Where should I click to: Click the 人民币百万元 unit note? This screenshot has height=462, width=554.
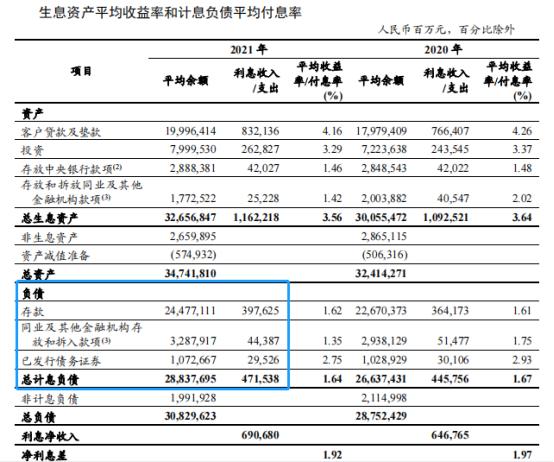tap(412, 29)
